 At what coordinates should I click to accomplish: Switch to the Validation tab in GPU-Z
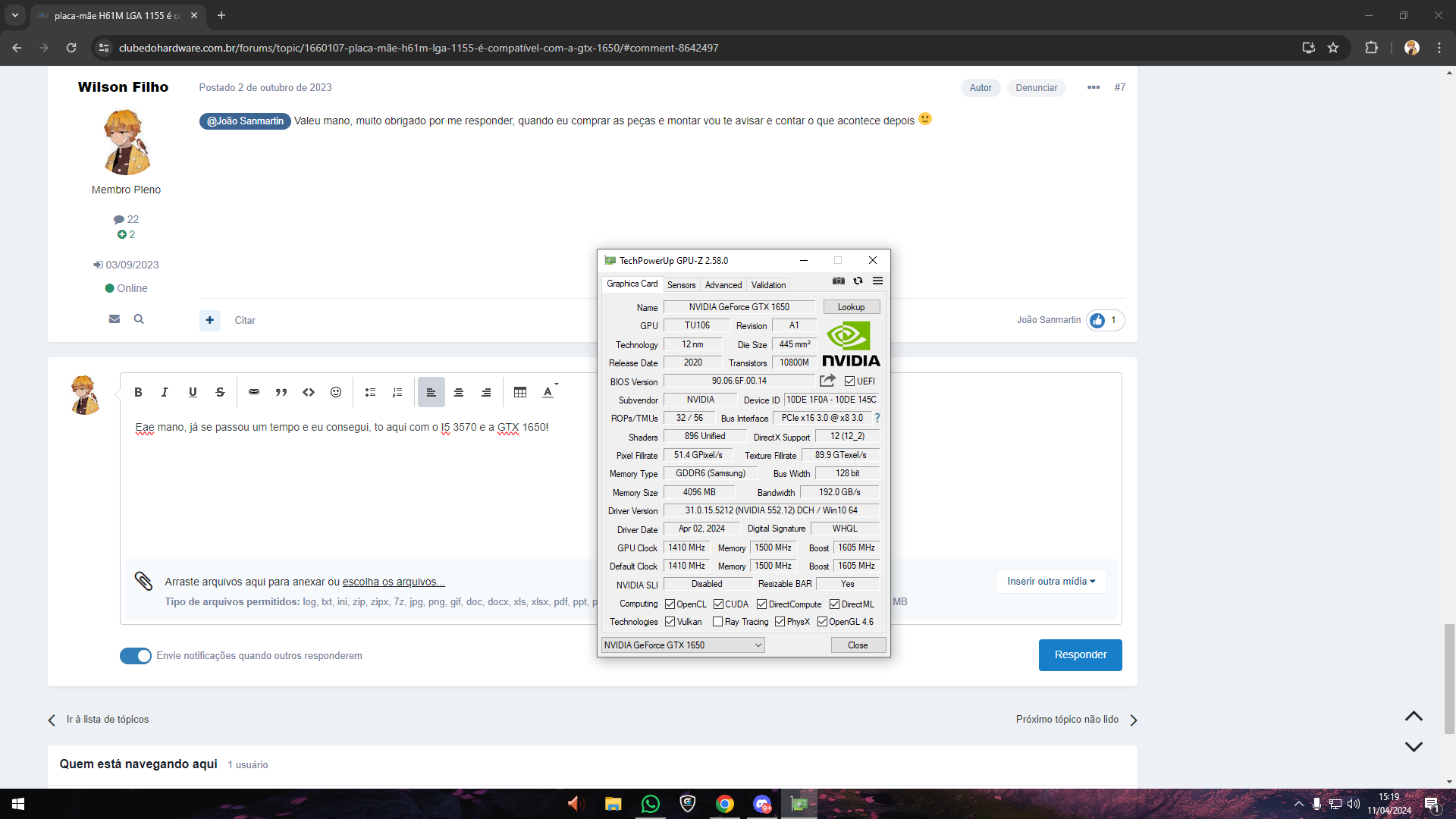coord(768,285)
